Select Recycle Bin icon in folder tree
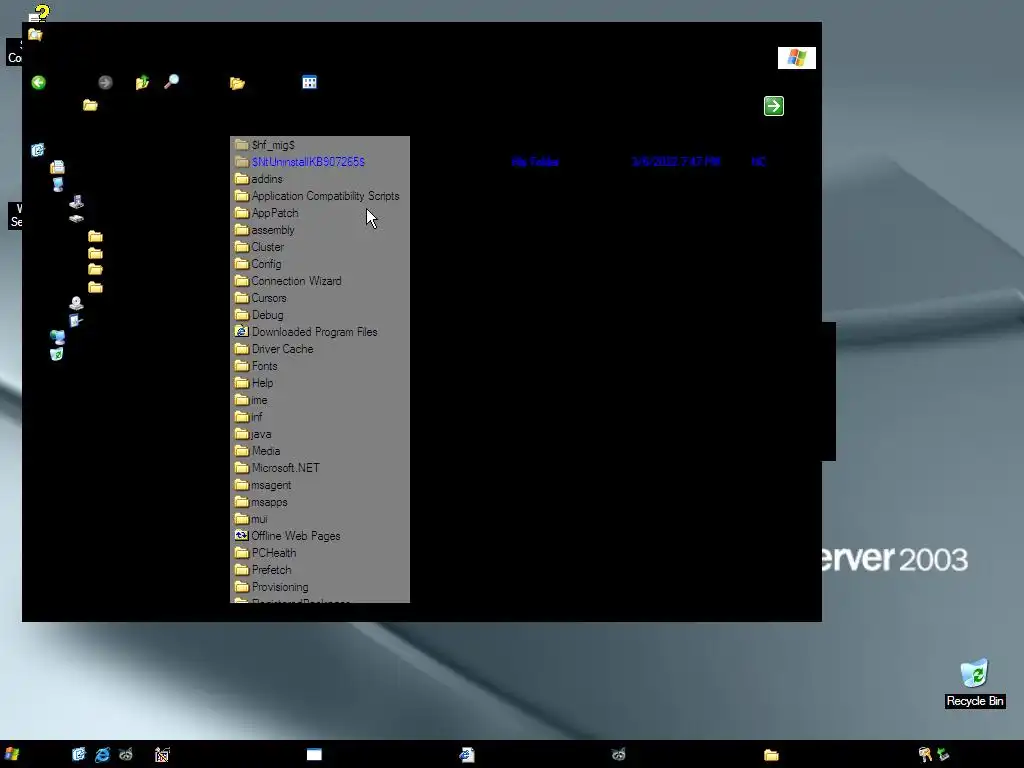 [57, 354]
